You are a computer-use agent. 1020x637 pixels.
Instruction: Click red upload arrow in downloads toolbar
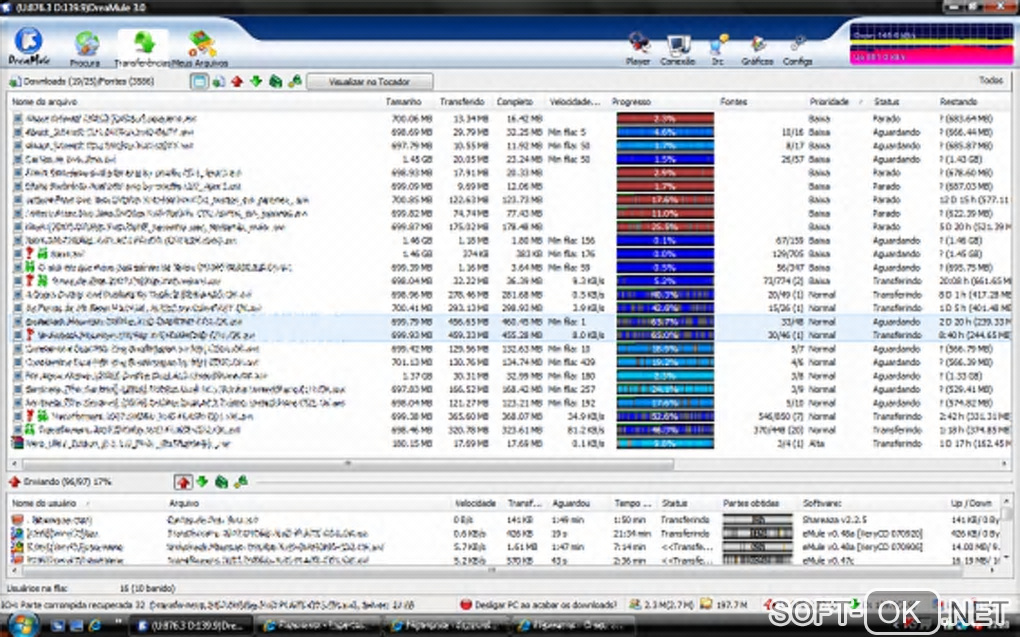tap(237, 81)
